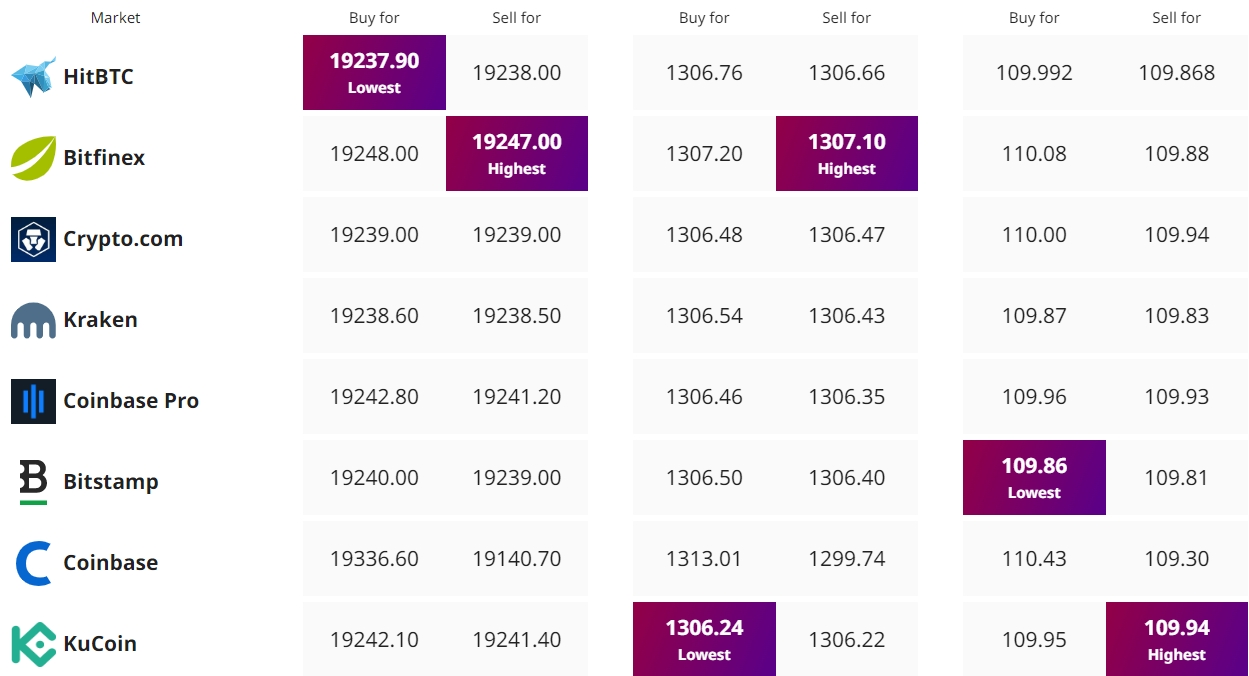Viewport: 1249px width, 676px height.
Task: Click the Coinbase Pro sell price 19241.20
Action: pos(517,397)
